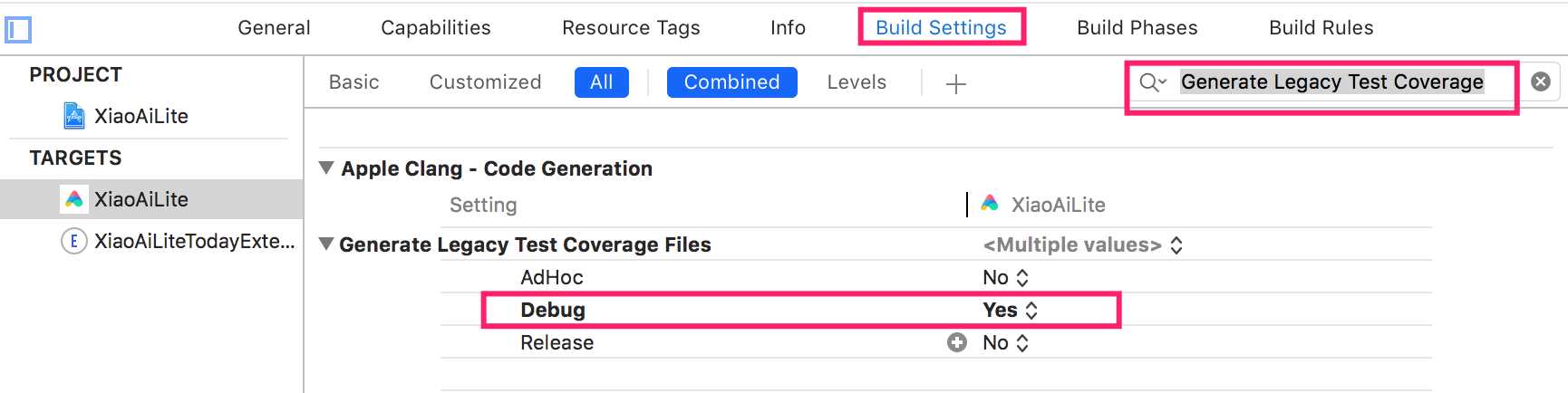
Task: Click the plus icon beside the Release row
Action: pyautogui.click(x=957, y=342)
